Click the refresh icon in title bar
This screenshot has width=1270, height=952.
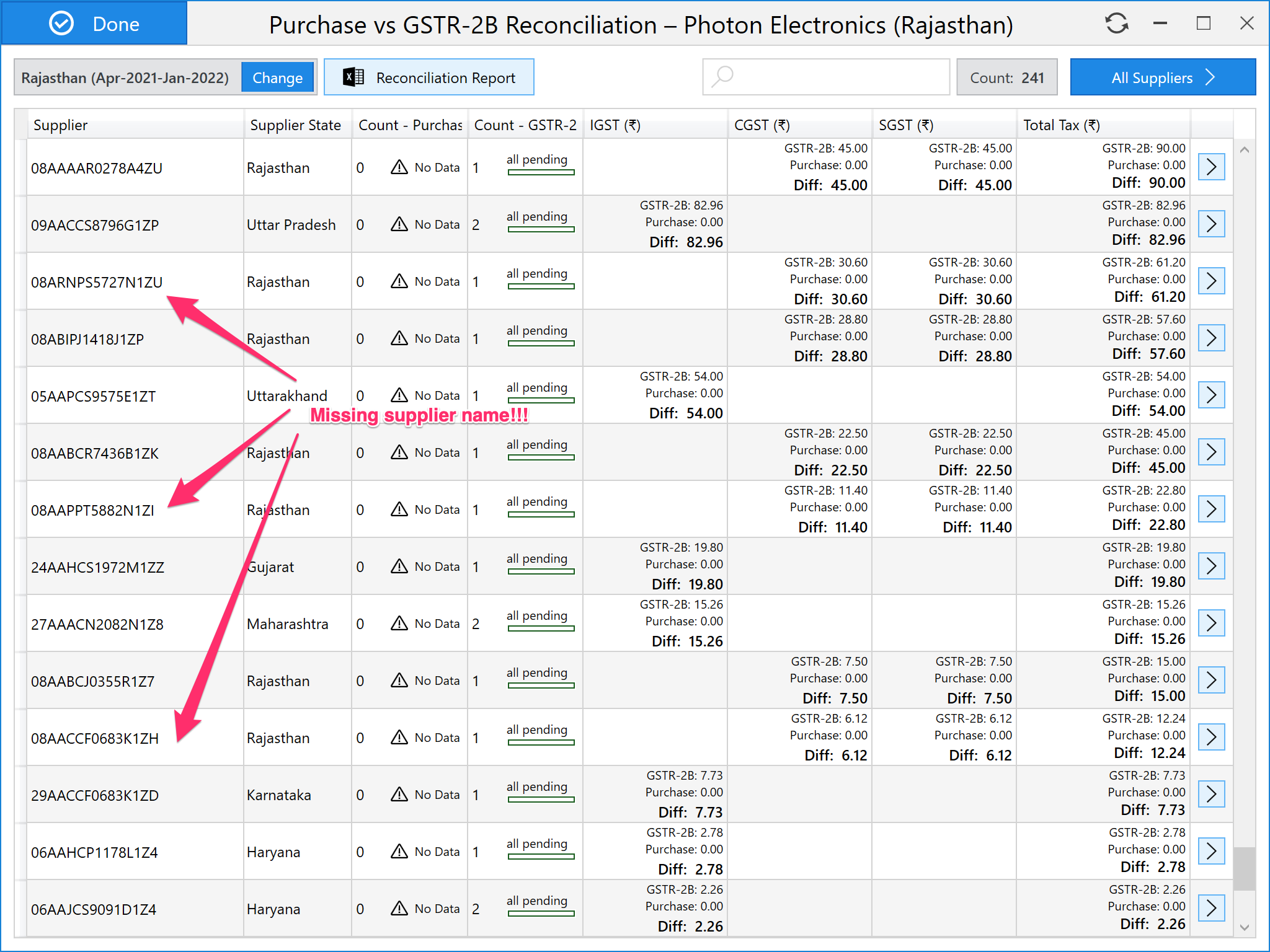(x=1116, y=24)
